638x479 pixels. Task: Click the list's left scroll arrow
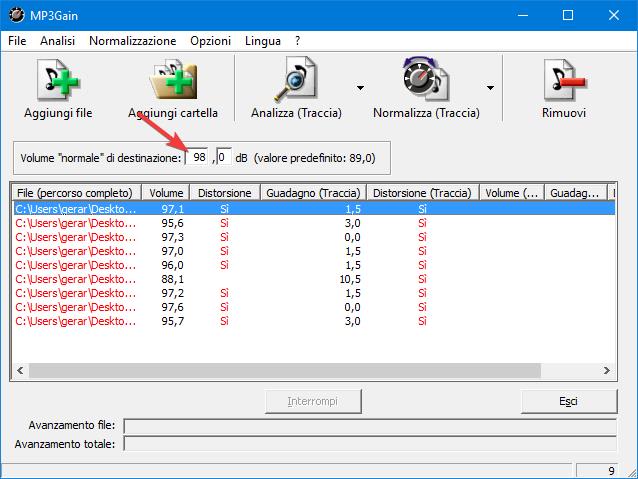point(20,370)
